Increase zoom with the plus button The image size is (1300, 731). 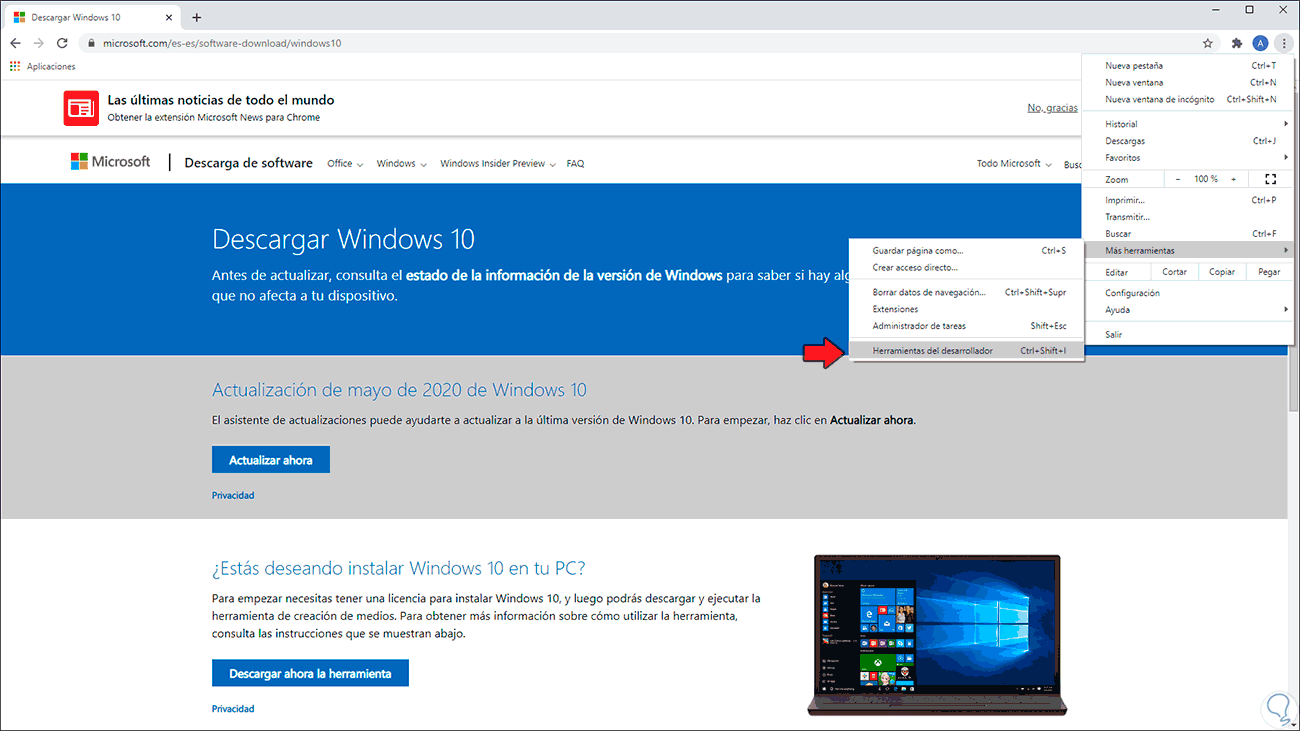[1233, 179]
